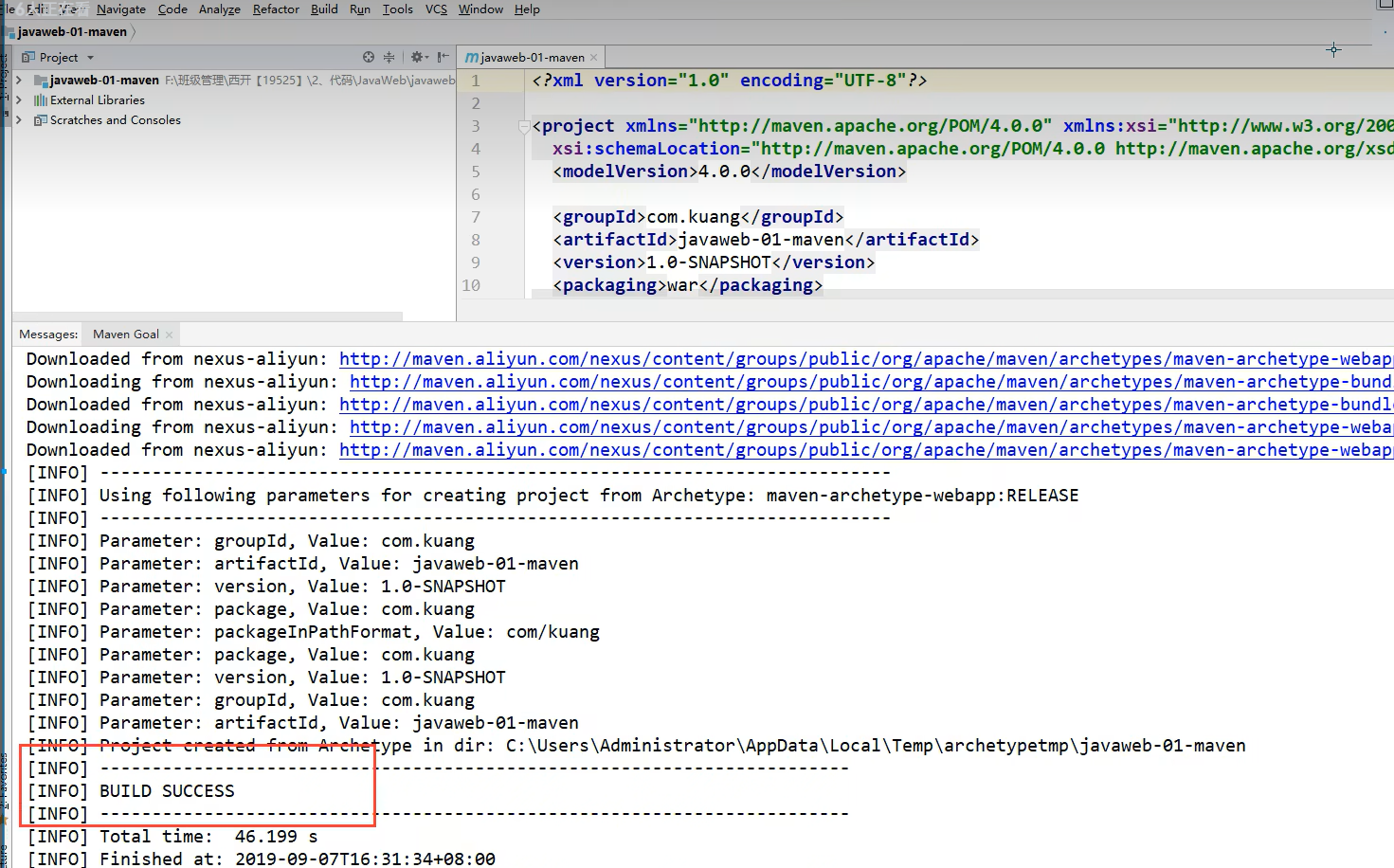Click the artifactId javaweb-01-maven line in editor
Screen dimensions: 1394x868
[x=766, y=240]
